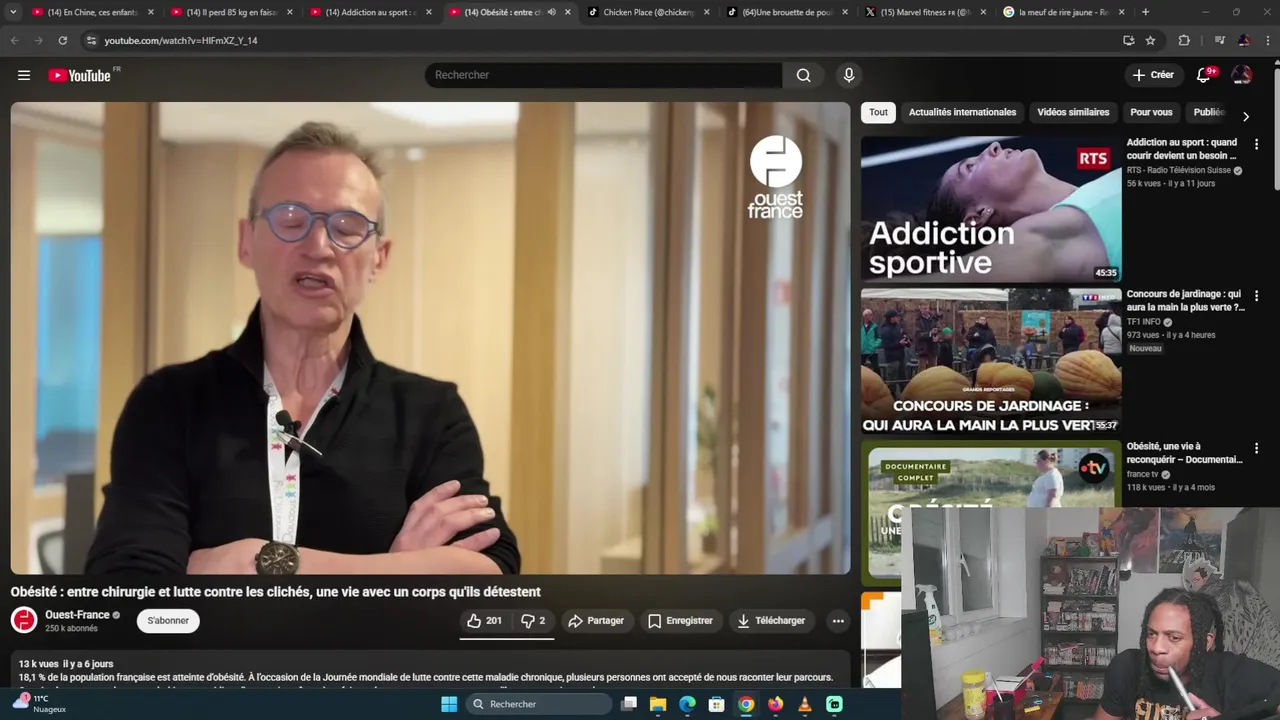
Task: Switch to Addiction au sport browser tab
Action: pyautogui.click(x=371, y=12)
